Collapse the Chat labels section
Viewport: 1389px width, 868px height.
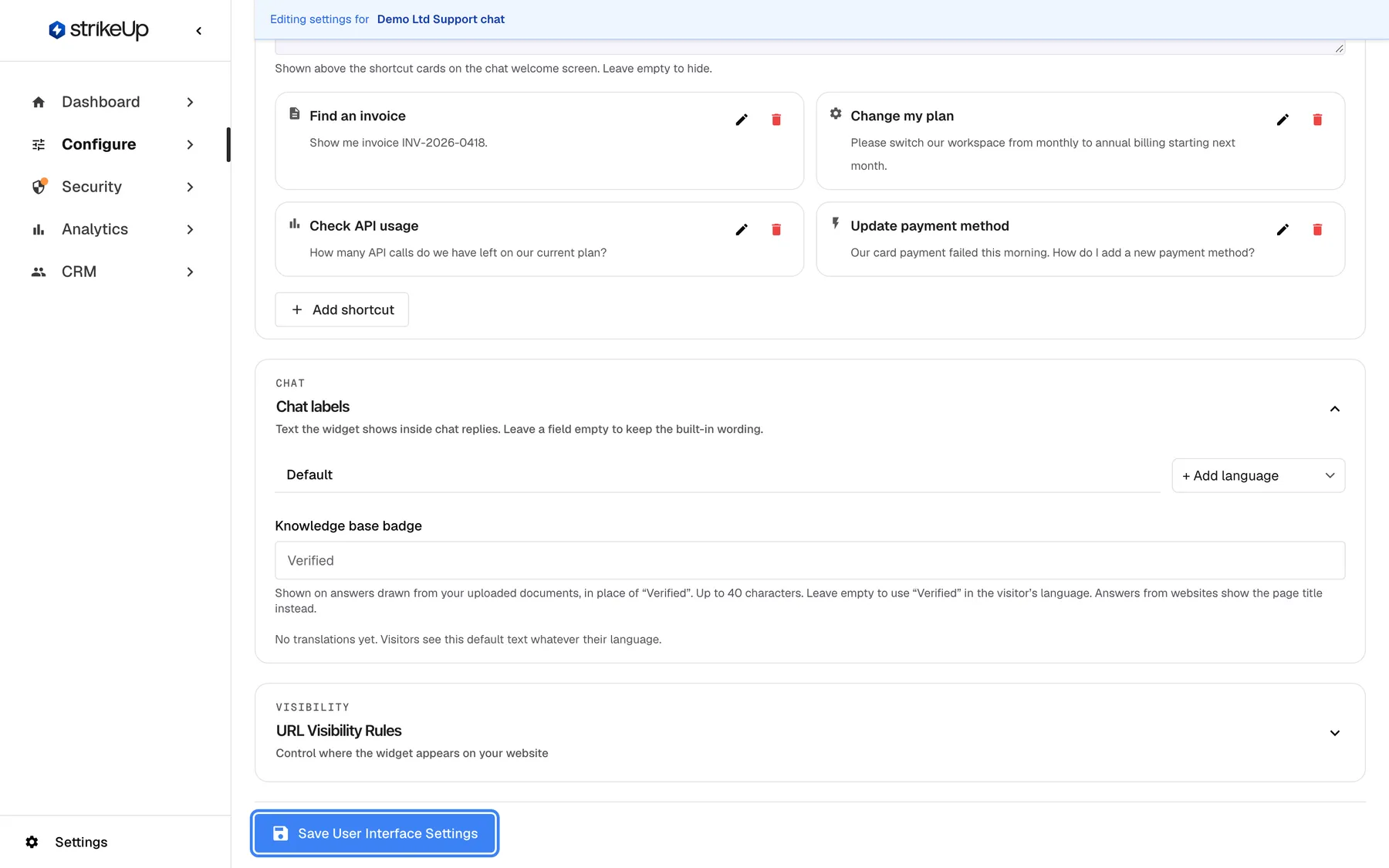pyautogui.click(x=1334, y=409)
